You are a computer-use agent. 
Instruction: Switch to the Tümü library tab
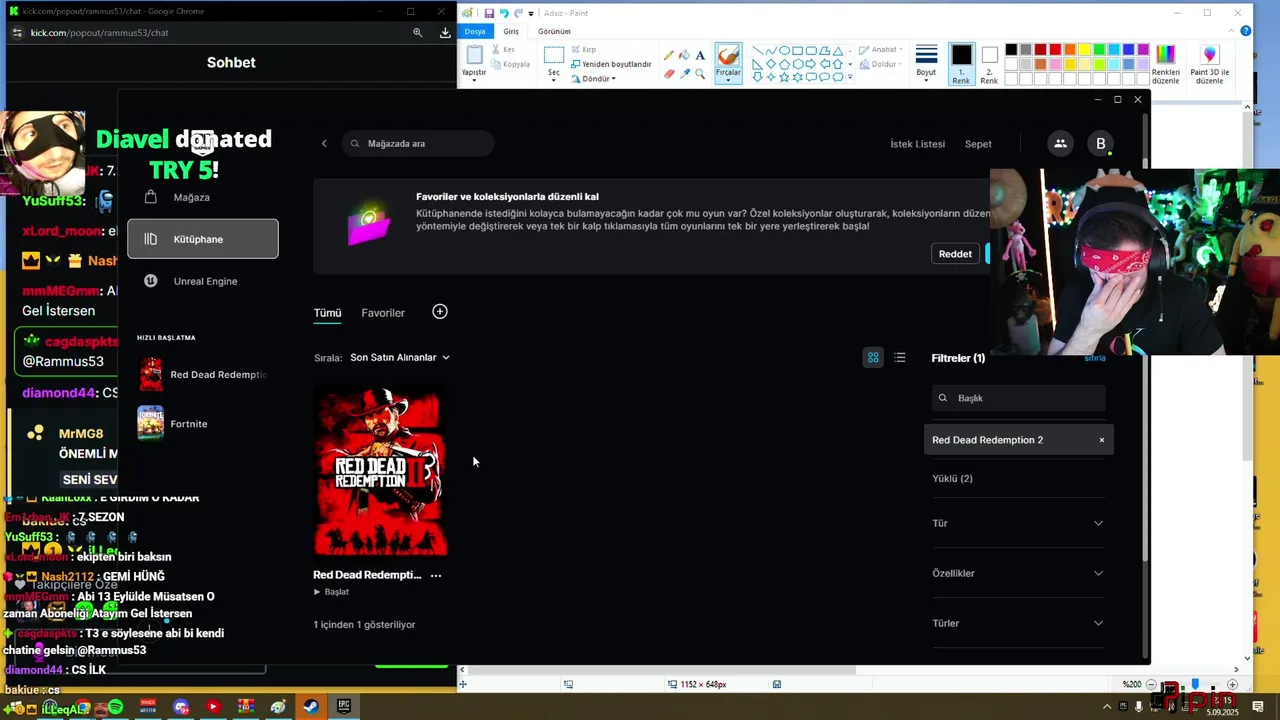pos(328,313)
